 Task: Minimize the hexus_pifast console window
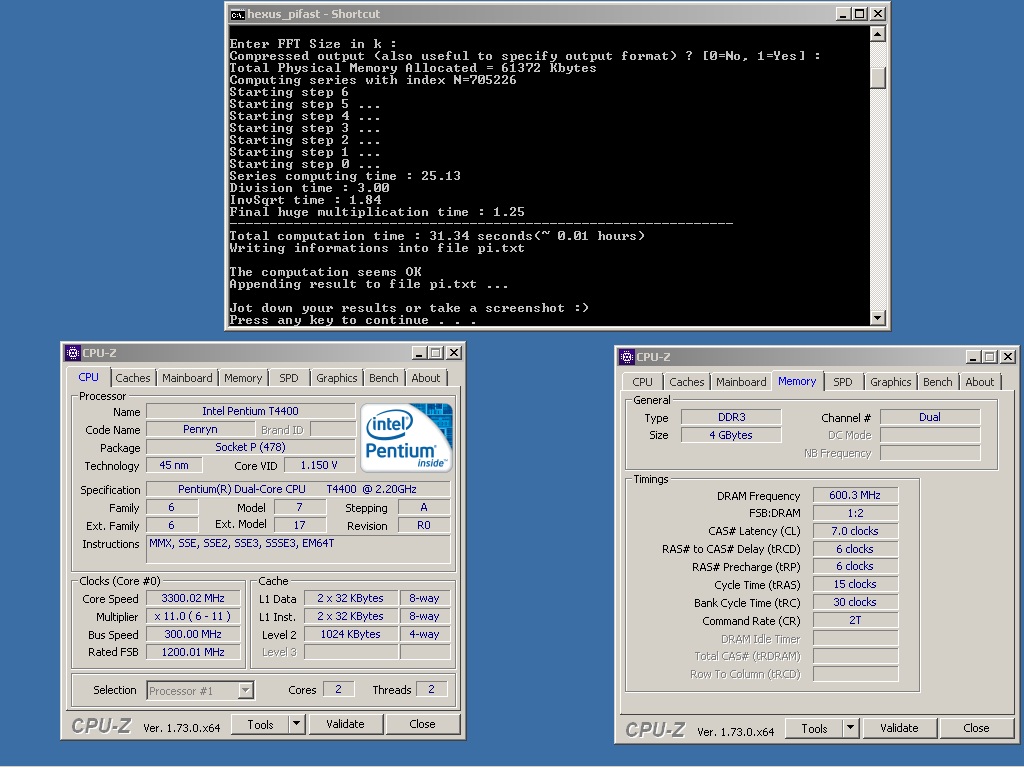point(843,14)
